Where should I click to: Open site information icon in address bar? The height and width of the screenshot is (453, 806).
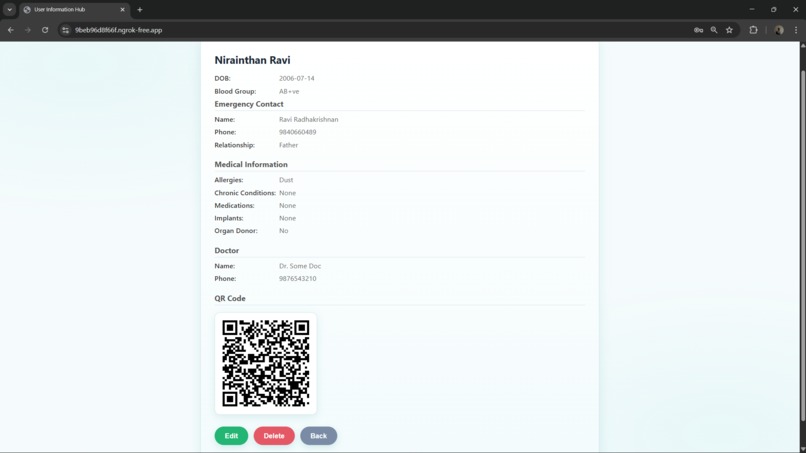click(65, 30)
